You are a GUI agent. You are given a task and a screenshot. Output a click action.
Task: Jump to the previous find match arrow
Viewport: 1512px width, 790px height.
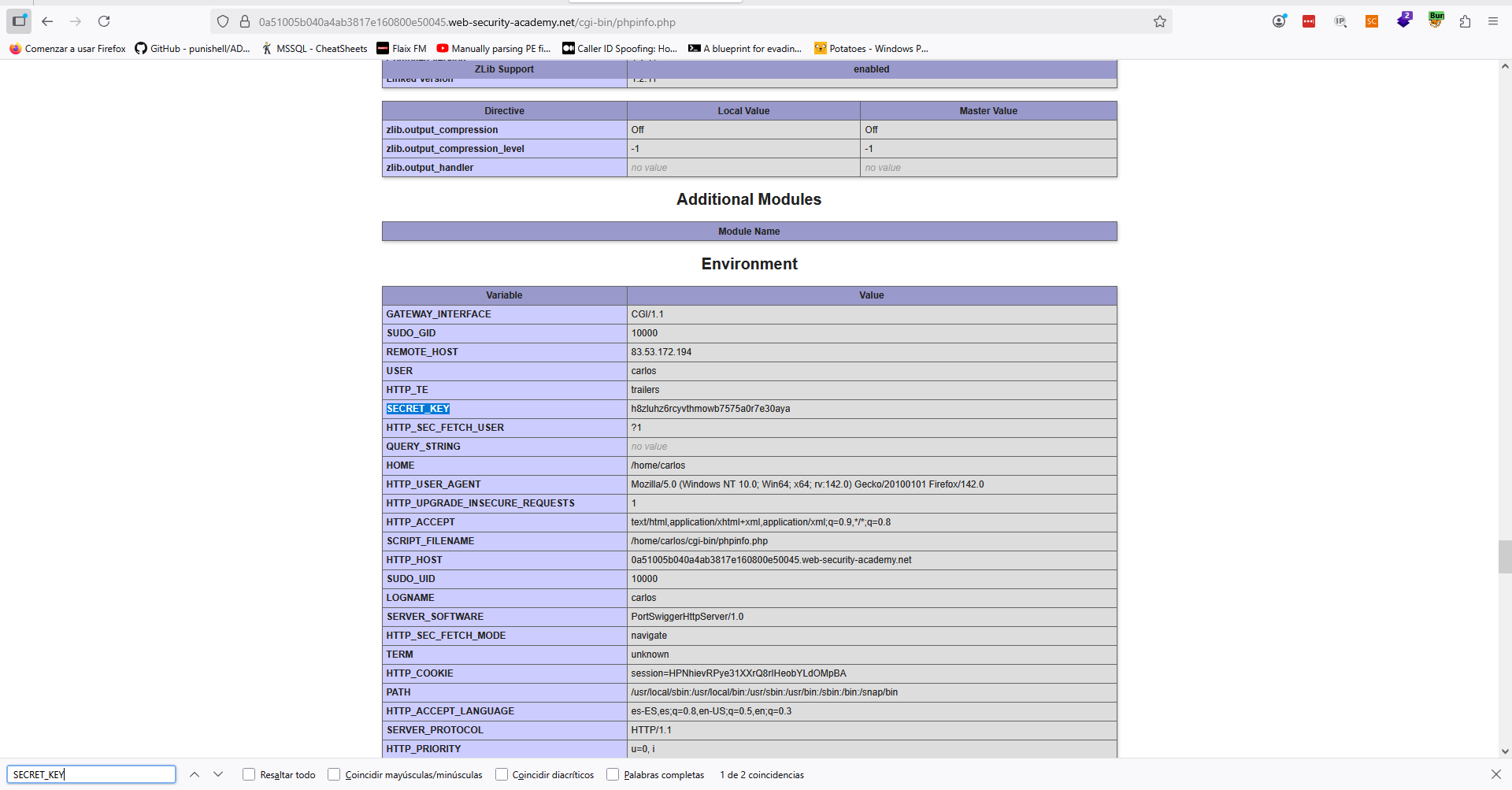(x=195, y=774)
